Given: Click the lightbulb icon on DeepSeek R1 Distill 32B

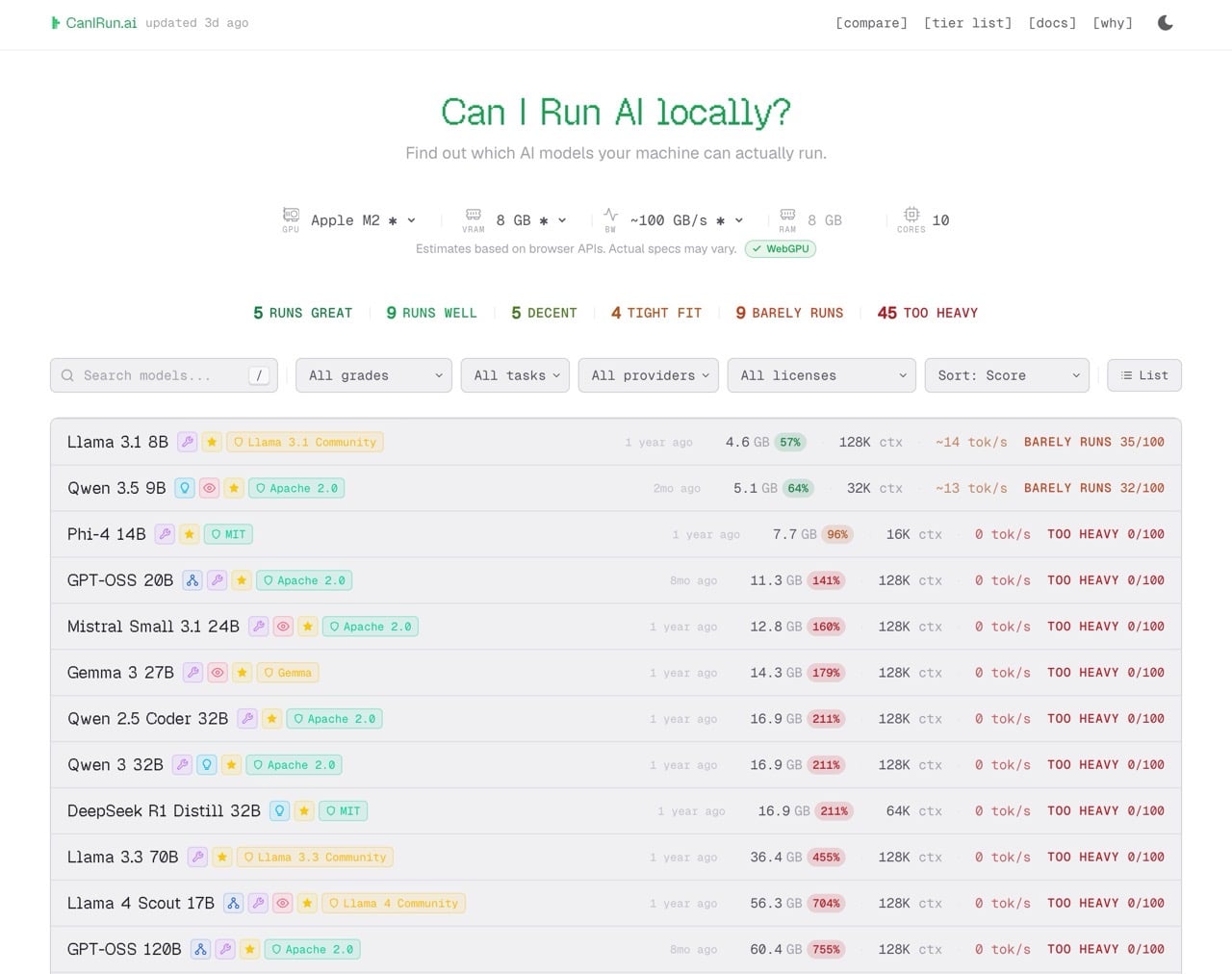Looking at the screenshot, I should coord(280,811).
